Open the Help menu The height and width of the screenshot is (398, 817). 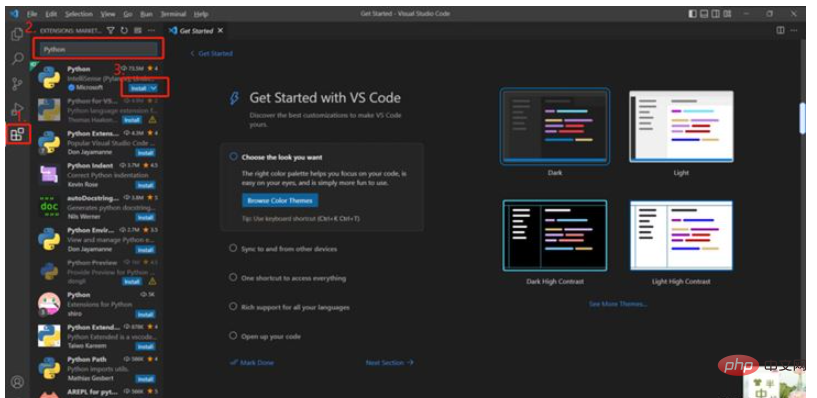200,14
